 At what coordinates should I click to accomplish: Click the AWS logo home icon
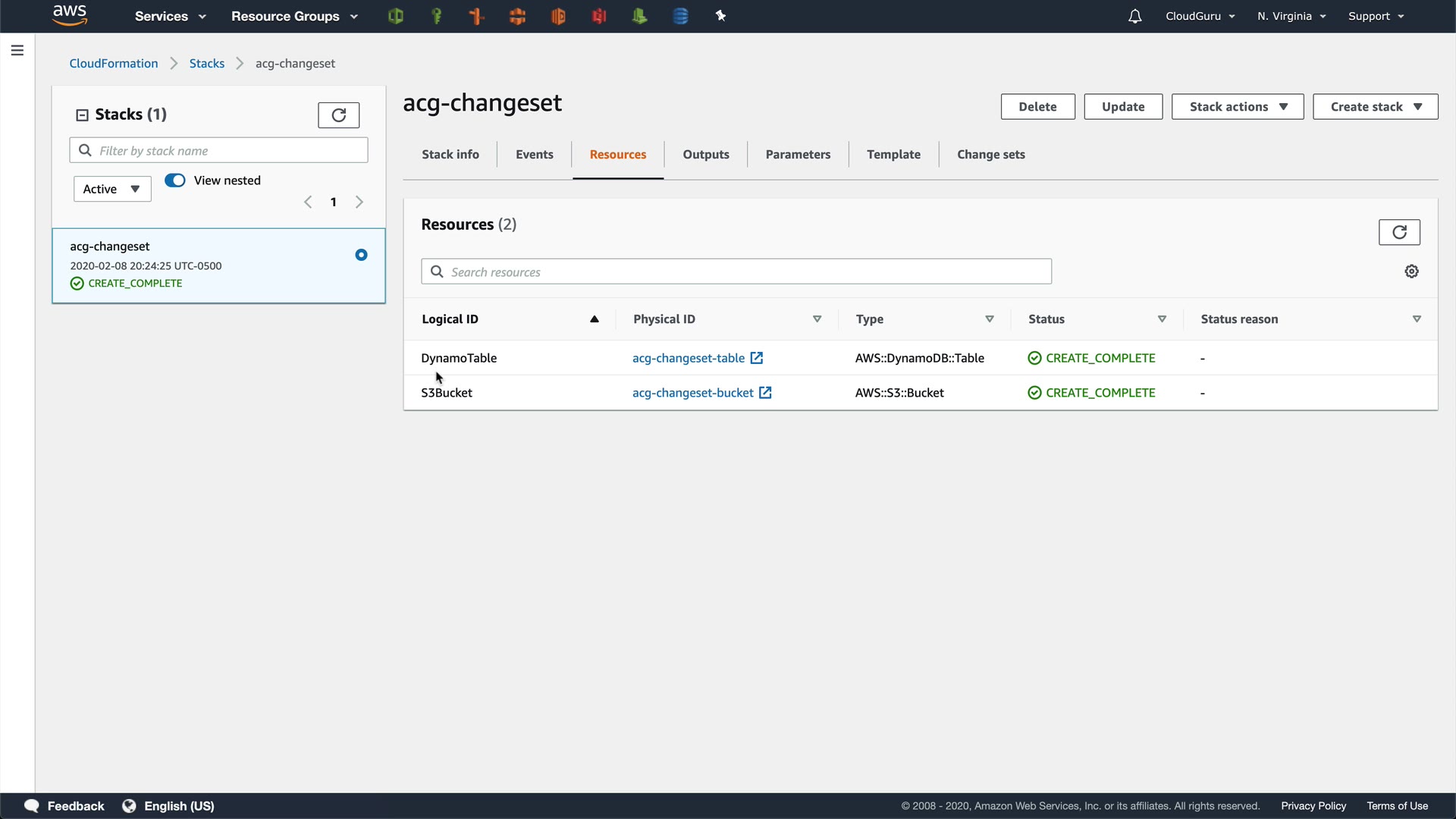pos(70,15)
